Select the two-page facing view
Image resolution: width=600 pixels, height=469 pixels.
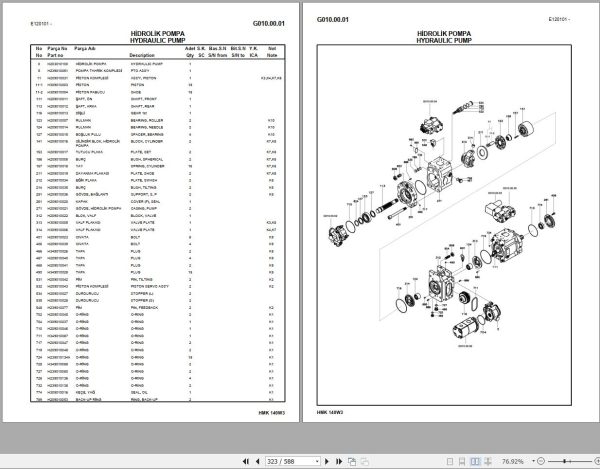tap(475, 461)
